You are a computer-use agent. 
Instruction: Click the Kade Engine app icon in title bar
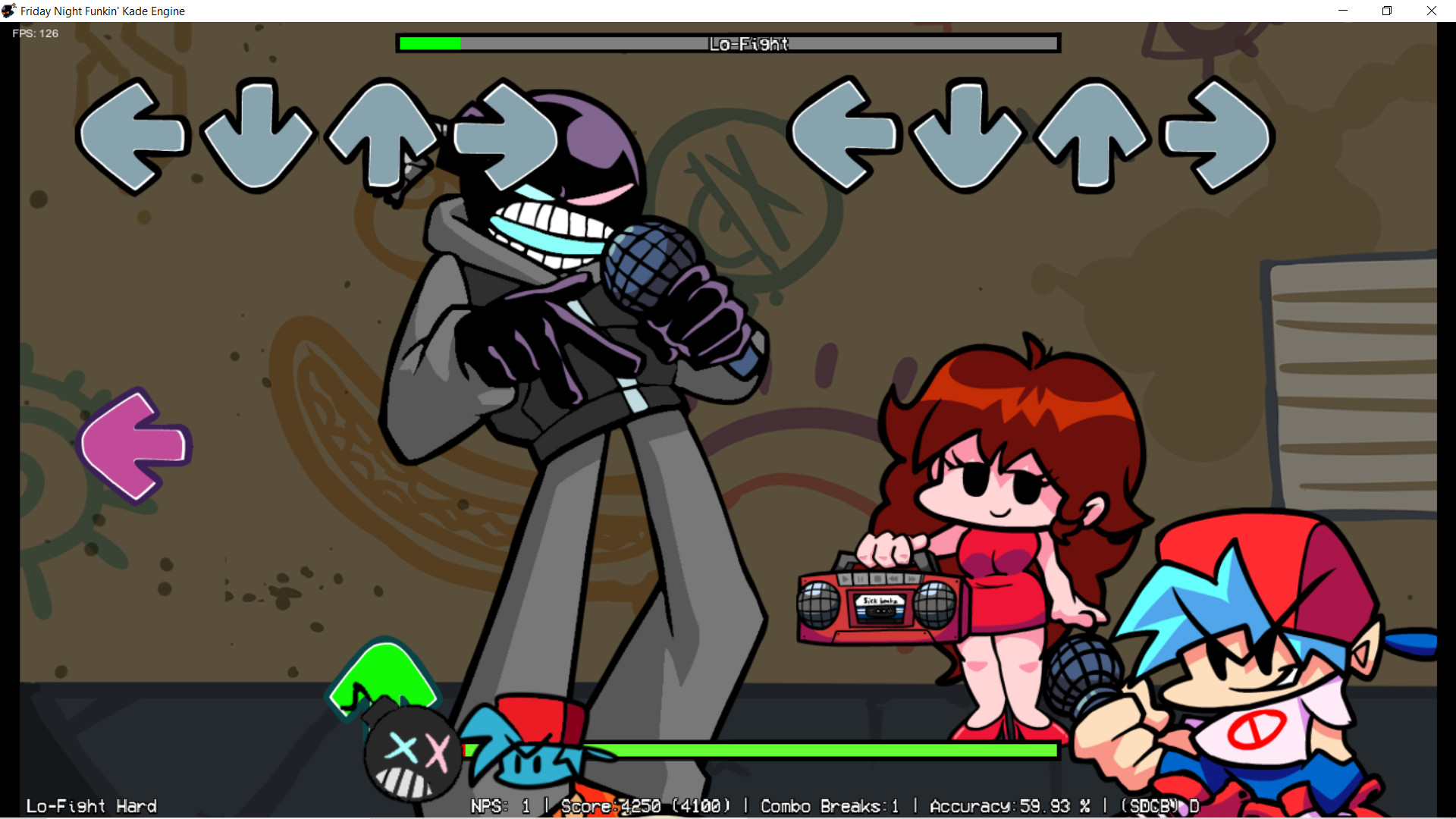click(x=8, y=11)
